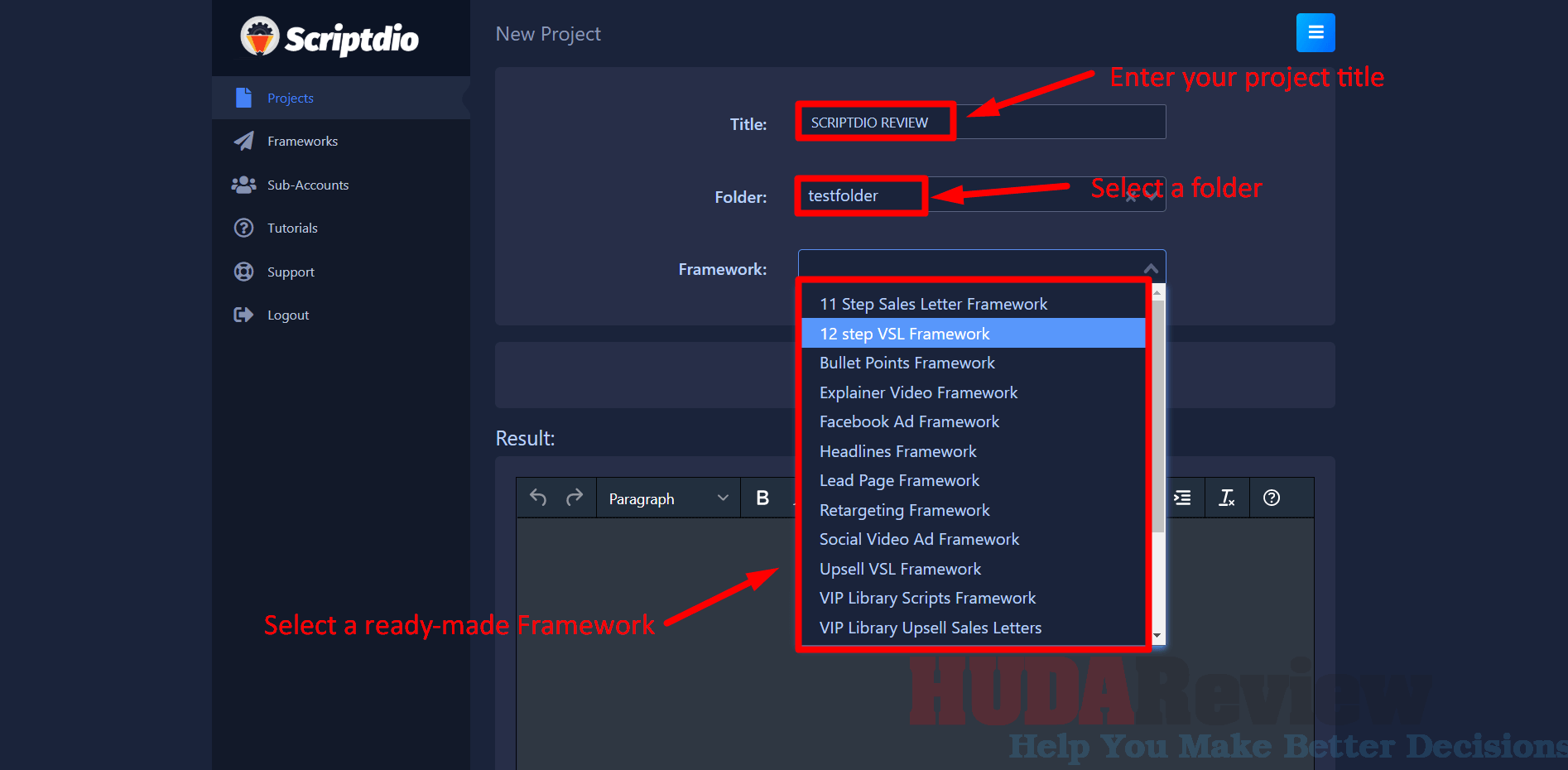
Task: Select Upsell VSL Framework option
Action: 974,569
